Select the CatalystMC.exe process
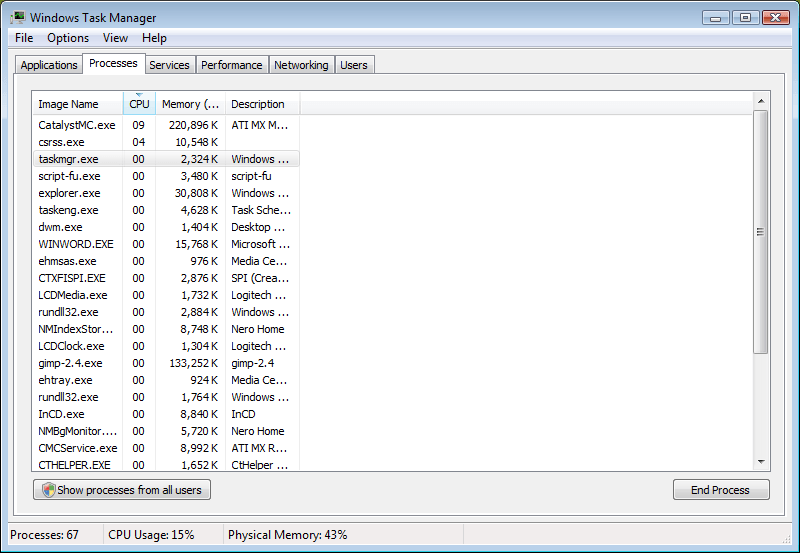Image resolution: width=800 pixels, height=553 pixels. 166,125
